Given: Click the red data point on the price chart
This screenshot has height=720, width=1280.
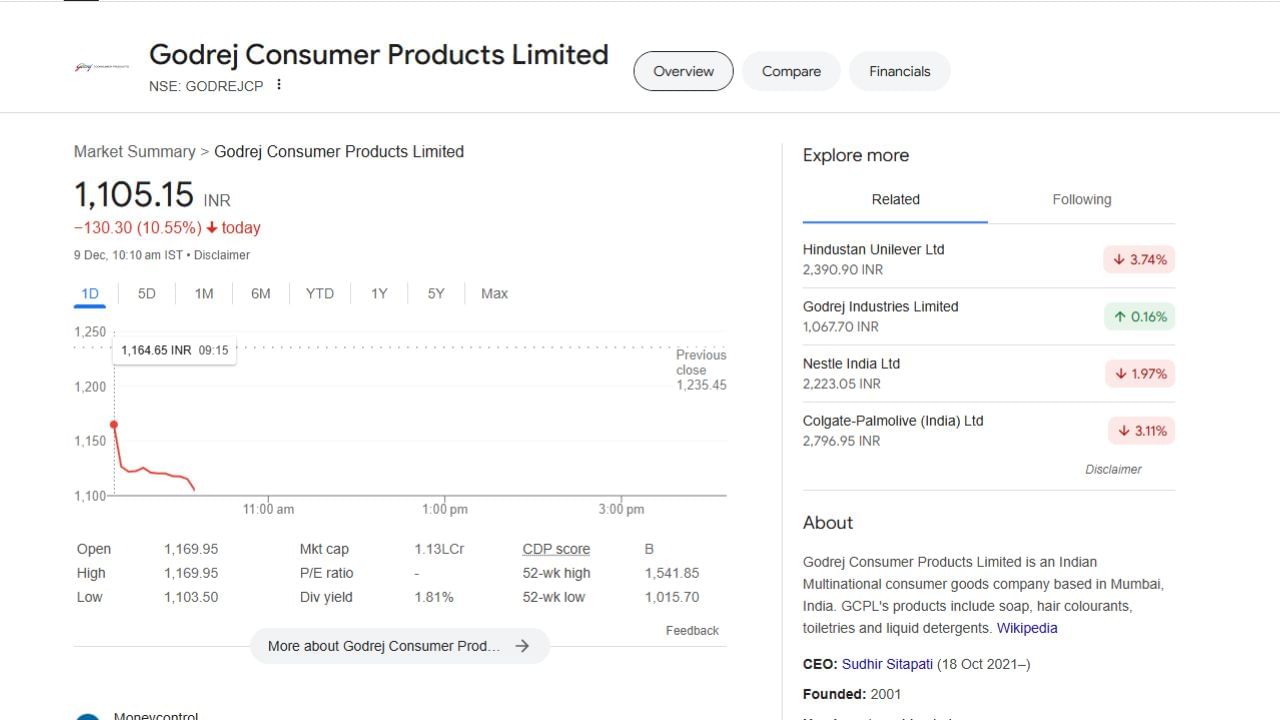Looking at the screenshot, I should coord(114,425).
